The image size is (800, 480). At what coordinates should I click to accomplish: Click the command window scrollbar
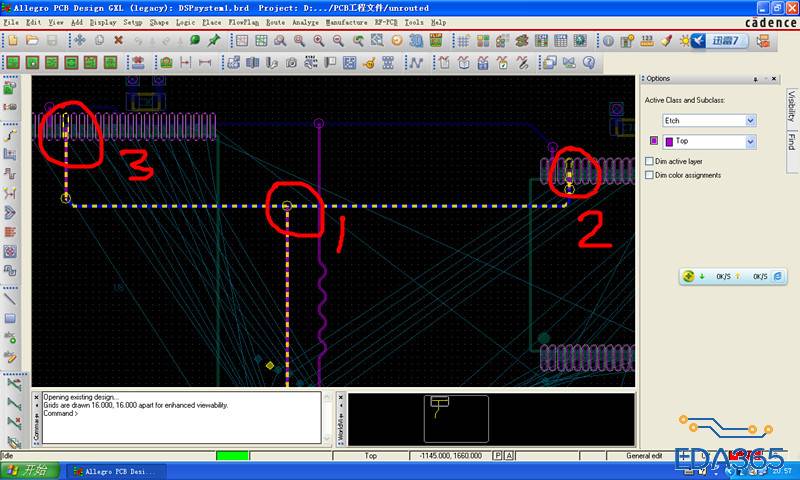327,418
